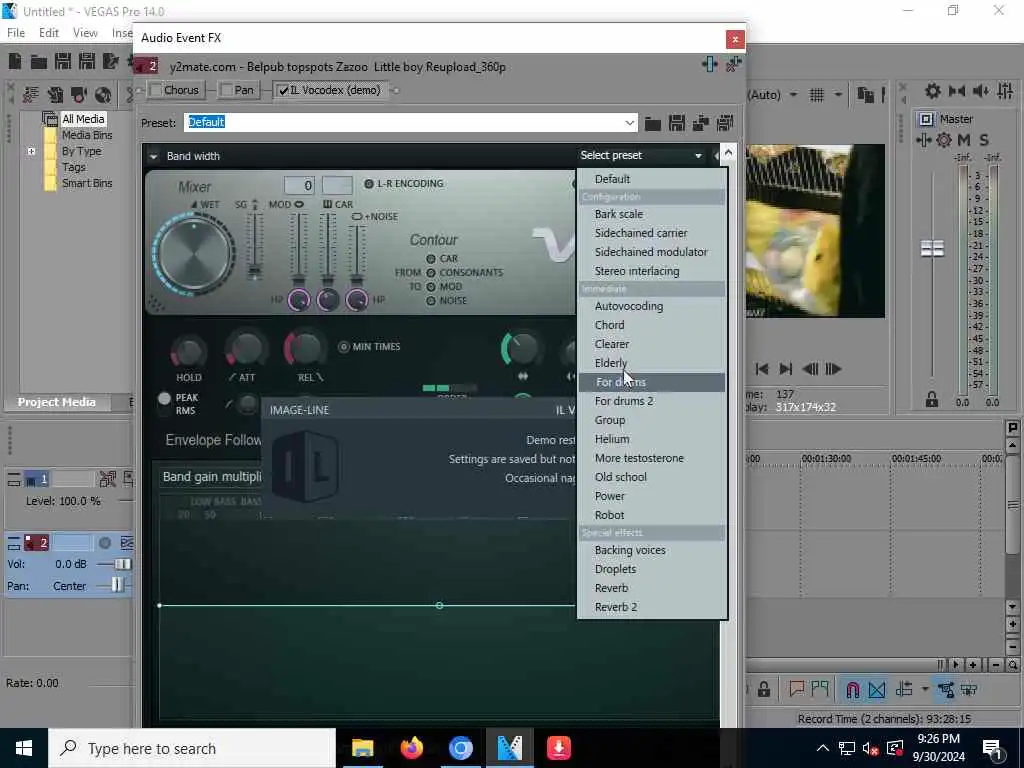Image resolution: width=1024 pixels, height=768 pixels.
Task: Open the Band width section dropdown arrow
Action: [x=153, y=157]
